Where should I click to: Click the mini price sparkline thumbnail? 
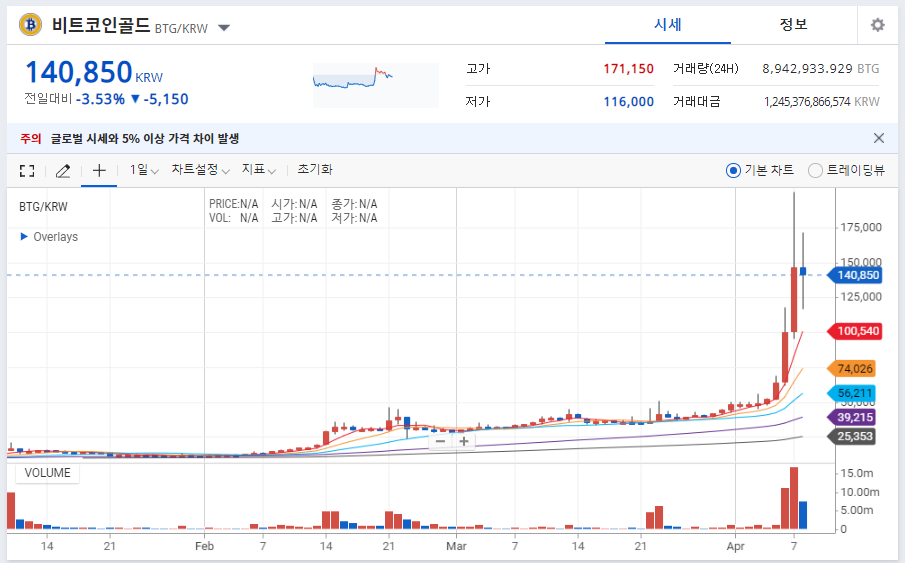pyautogui.click(x=376, y=85)
